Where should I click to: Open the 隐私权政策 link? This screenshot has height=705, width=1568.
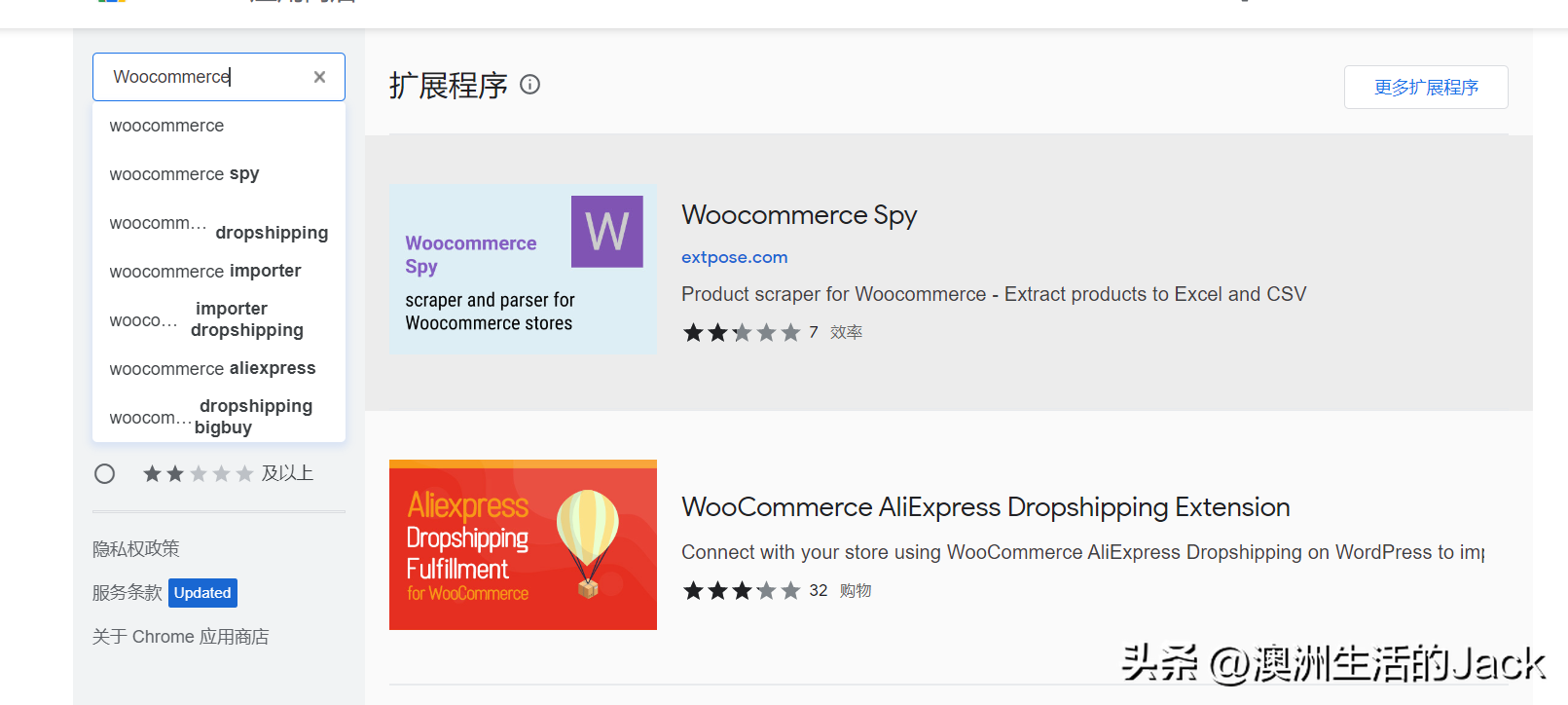point(136,549)
